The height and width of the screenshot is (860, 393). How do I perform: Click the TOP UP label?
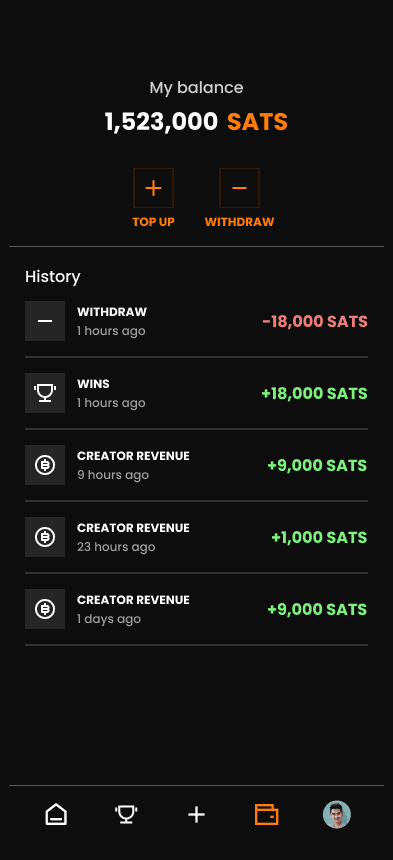pyautogui.click(x=153, y=222)
